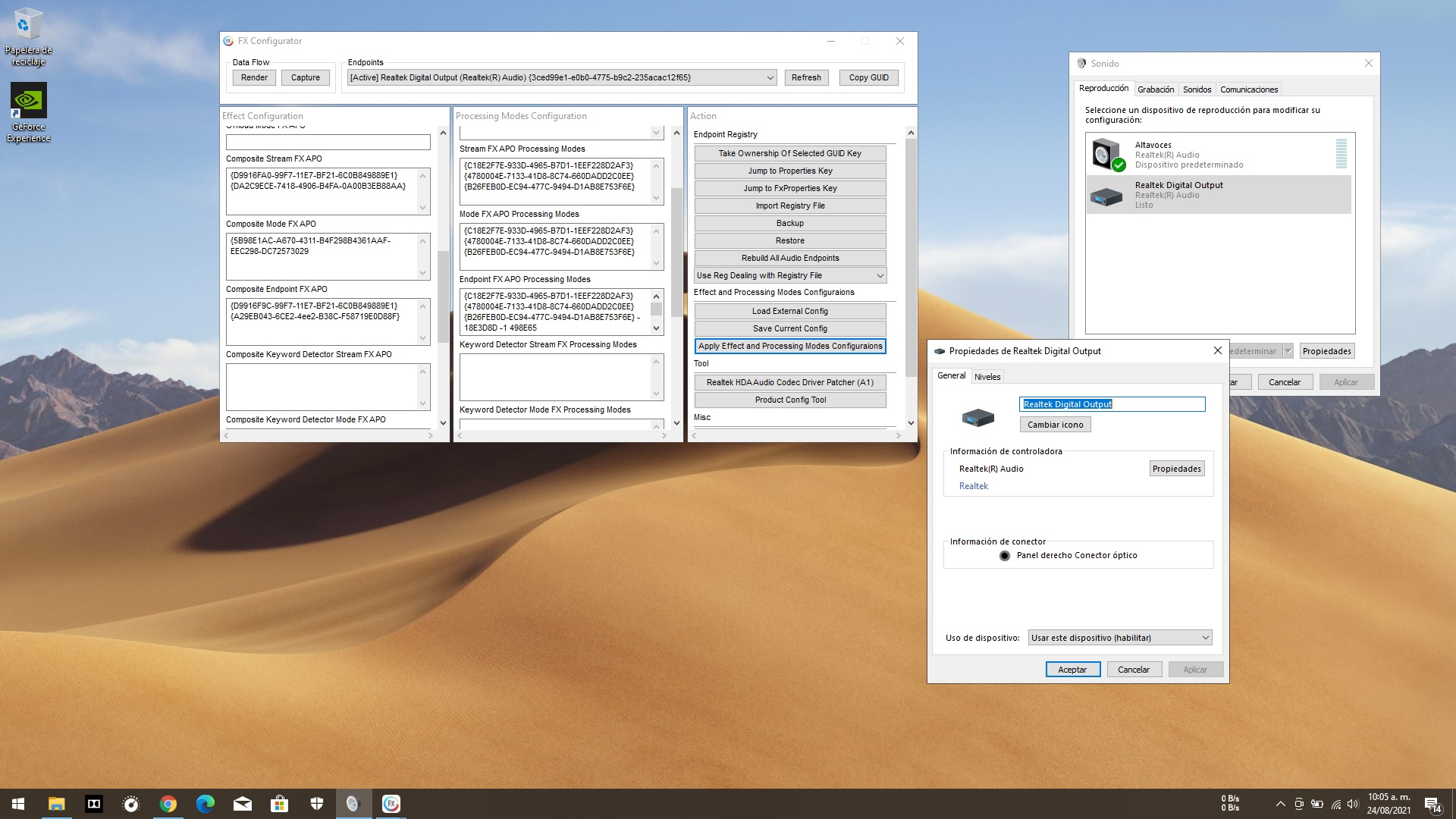Switch to the Reproducción tab

[x=1103, y=89]
